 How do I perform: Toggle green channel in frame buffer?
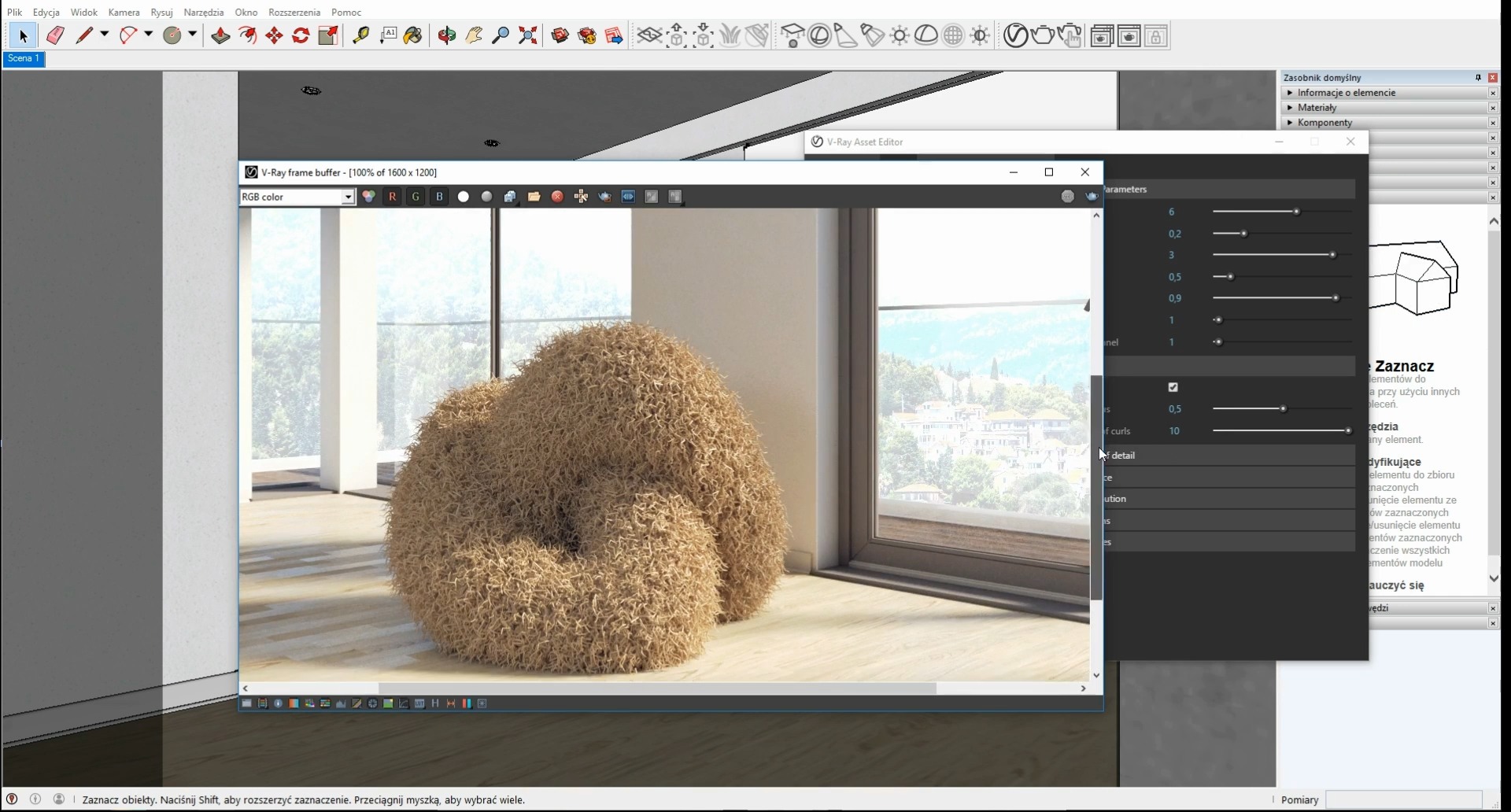[416, 197]
